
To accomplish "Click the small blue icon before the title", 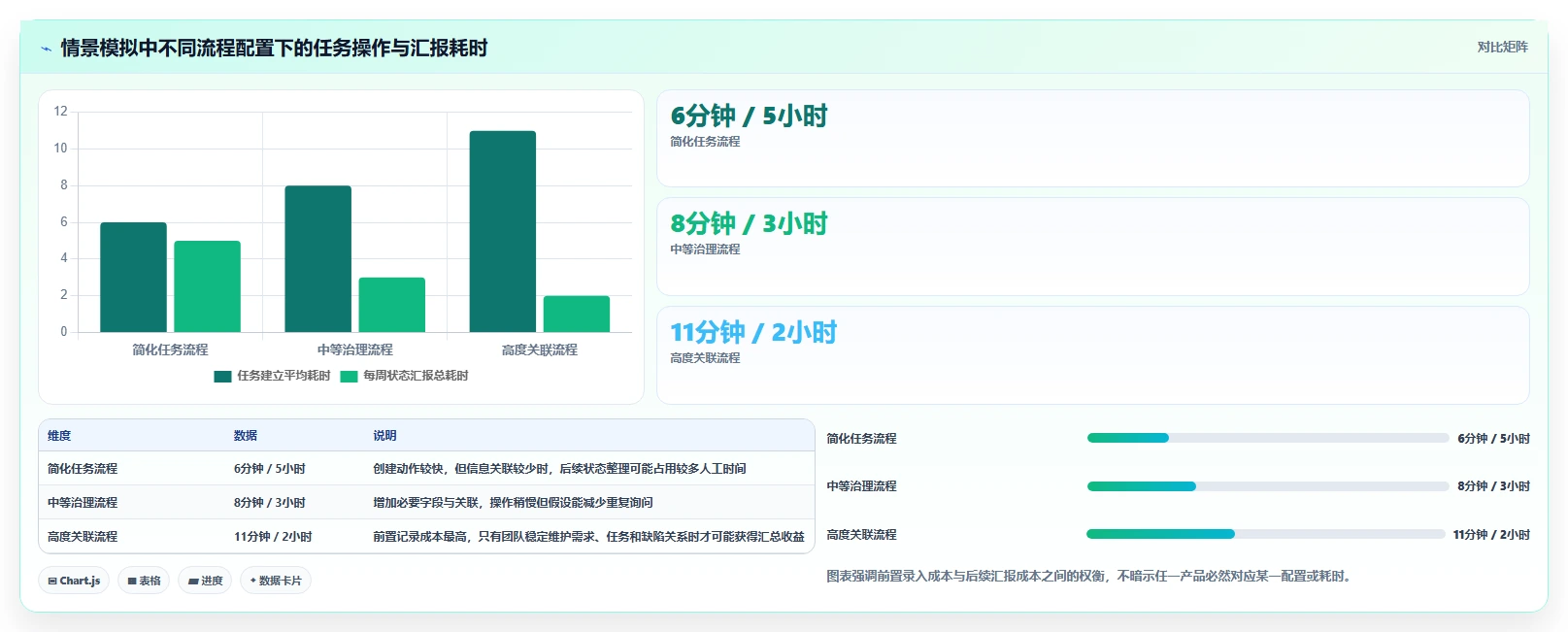I will tap(46, 49).
